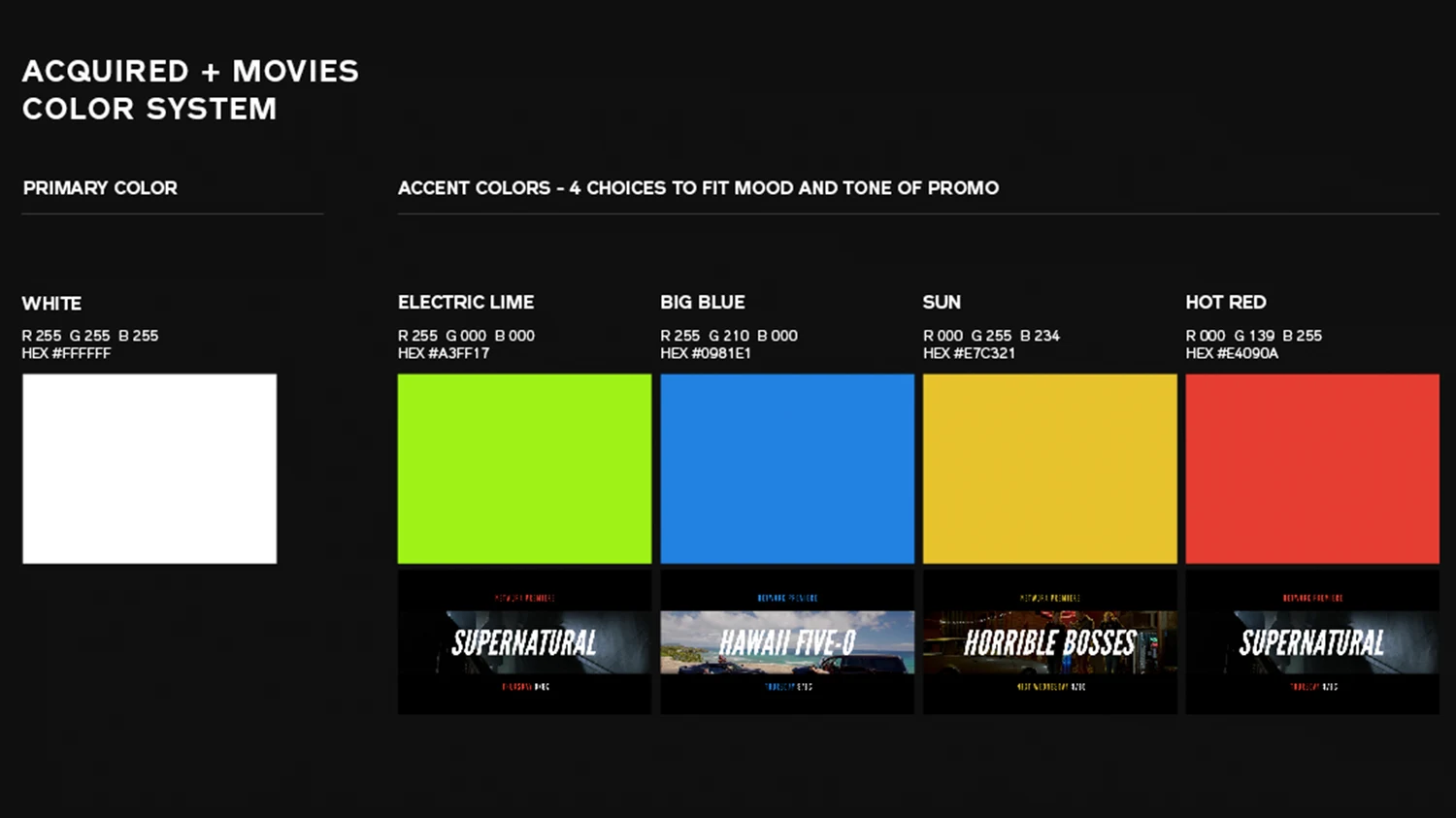Viewport: 1456px width, 818px height.
Task: Open the Hawaii Five-0 promo thumbnail
Action: pos(787,642)
